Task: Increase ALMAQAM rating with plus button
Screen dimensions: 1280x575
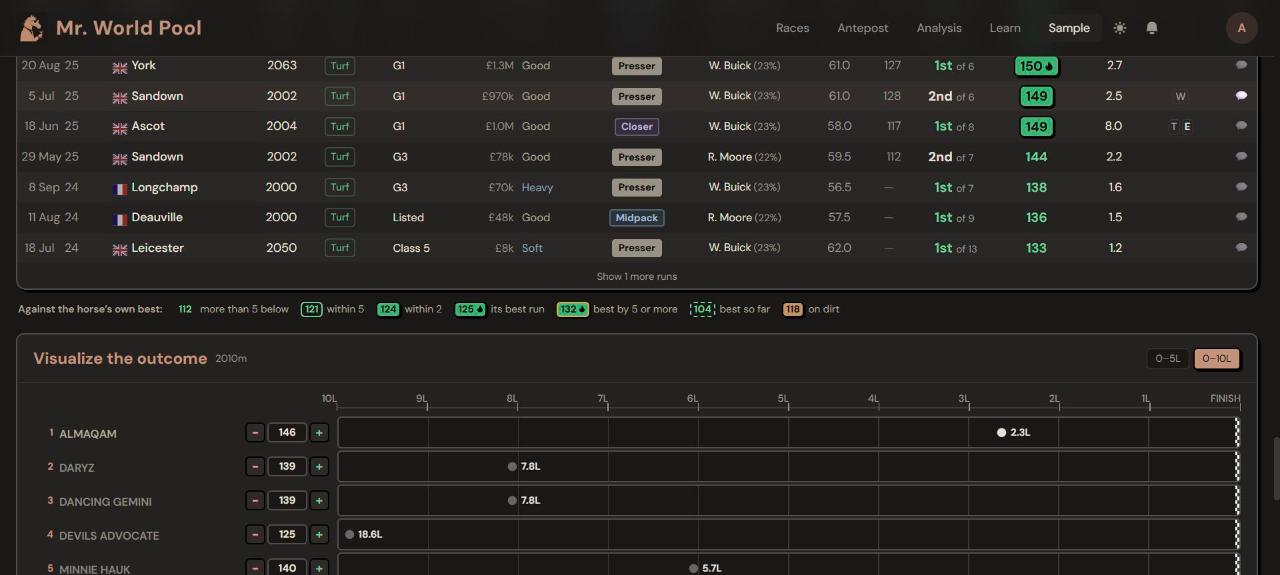Action: [x=319, y=433]
